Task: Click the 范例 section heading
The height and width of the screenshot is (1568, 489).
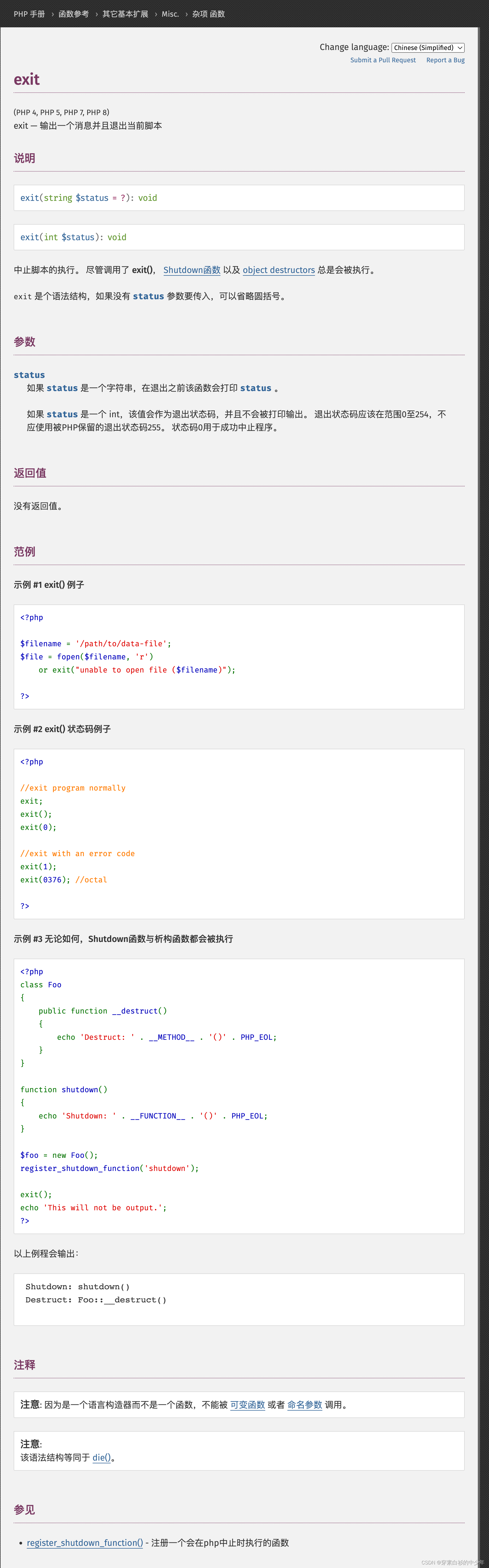Action: 24,552
